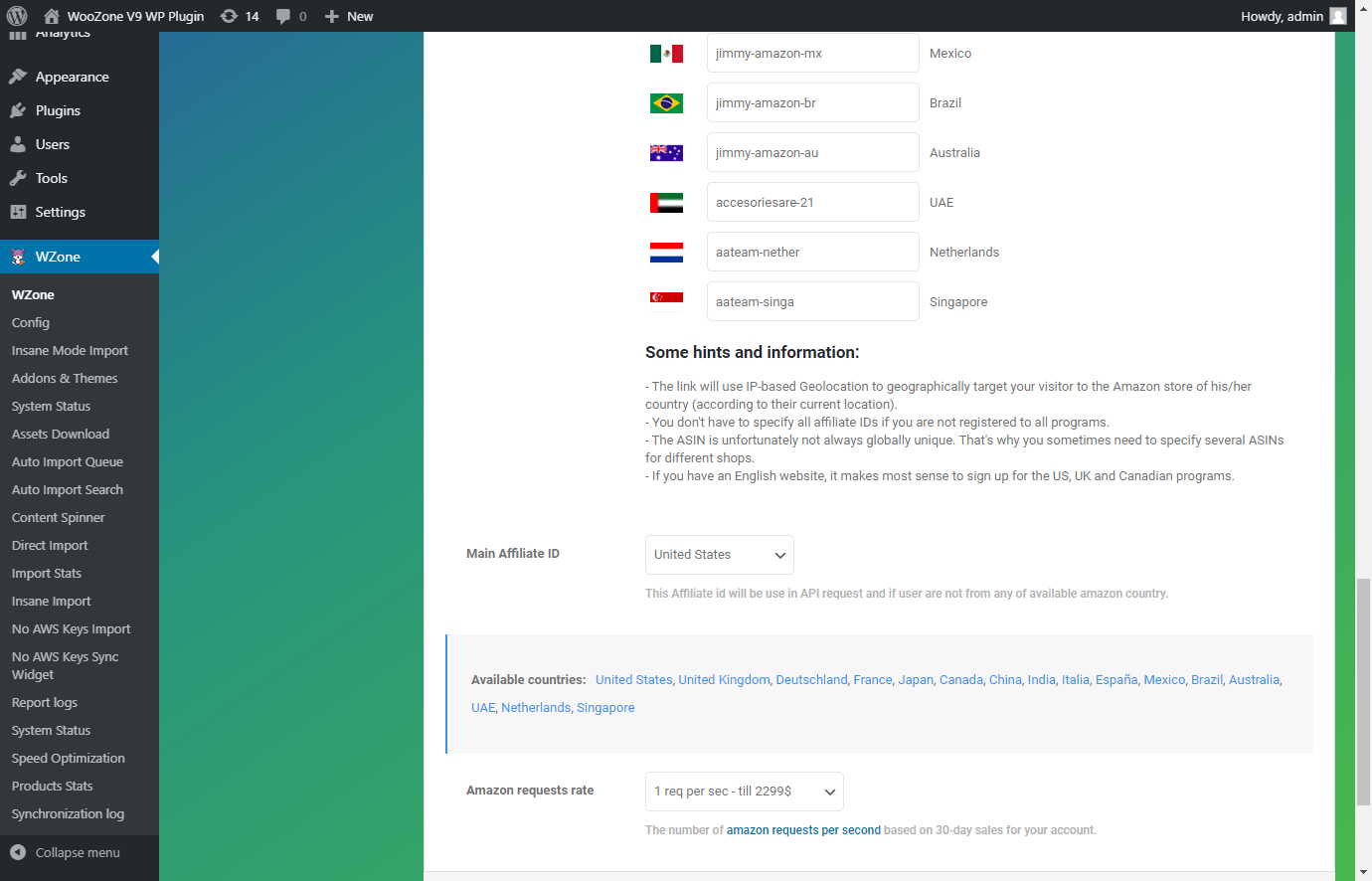Click the Netherlands flag icon
This screenshot has height=881, width=1372.
666,253
